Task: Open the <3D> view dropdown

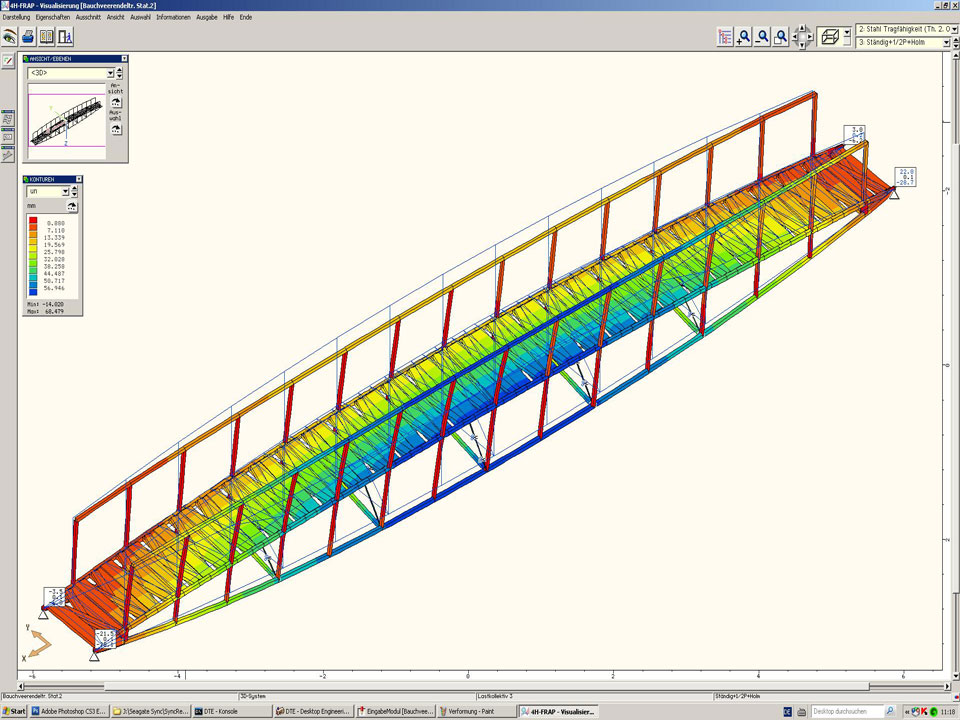Action: click(x=109, y=73)
